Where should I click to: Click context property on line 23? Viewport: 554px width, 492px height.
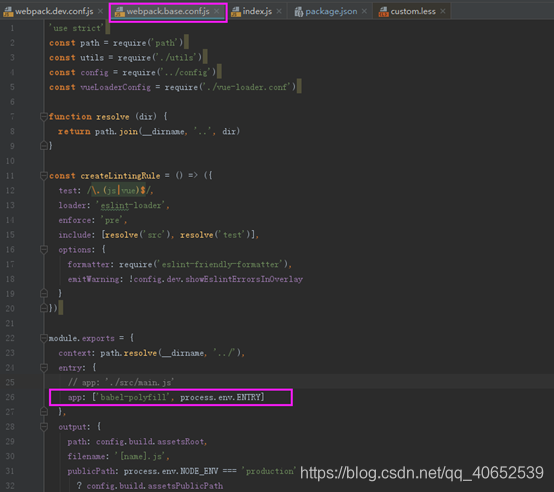tap(75, 353)
